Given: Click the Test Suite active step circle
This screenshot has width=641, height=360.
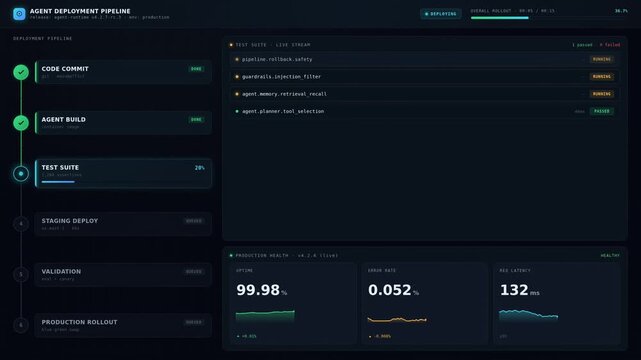Looking at the screenshot, I should pyautogui.click(x=21, y=174).
